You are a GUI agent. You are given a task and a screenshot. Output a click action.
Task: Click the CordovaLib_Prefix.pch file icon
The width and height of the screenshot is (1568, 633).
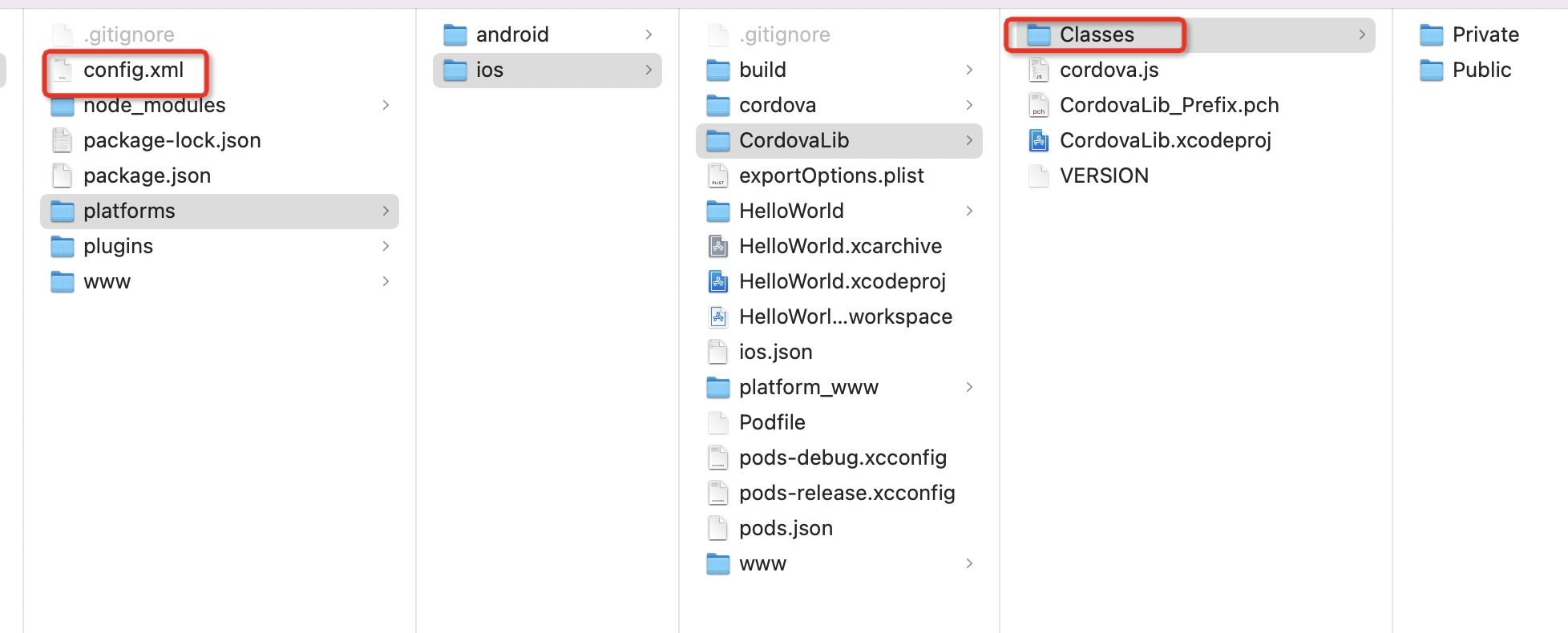pyautogui.click(x=1038, y=105)
